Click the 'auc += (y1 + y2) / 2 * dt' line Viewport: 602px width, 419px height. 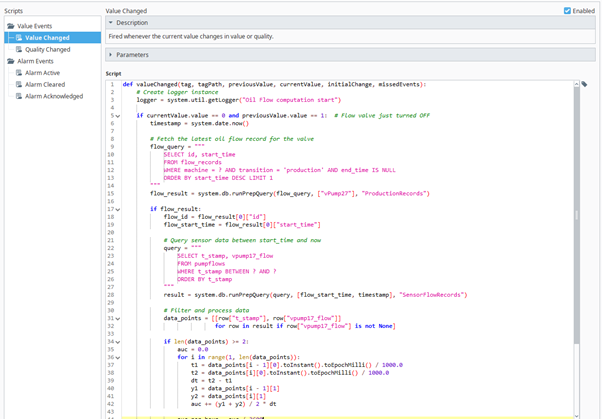(233, 404)
